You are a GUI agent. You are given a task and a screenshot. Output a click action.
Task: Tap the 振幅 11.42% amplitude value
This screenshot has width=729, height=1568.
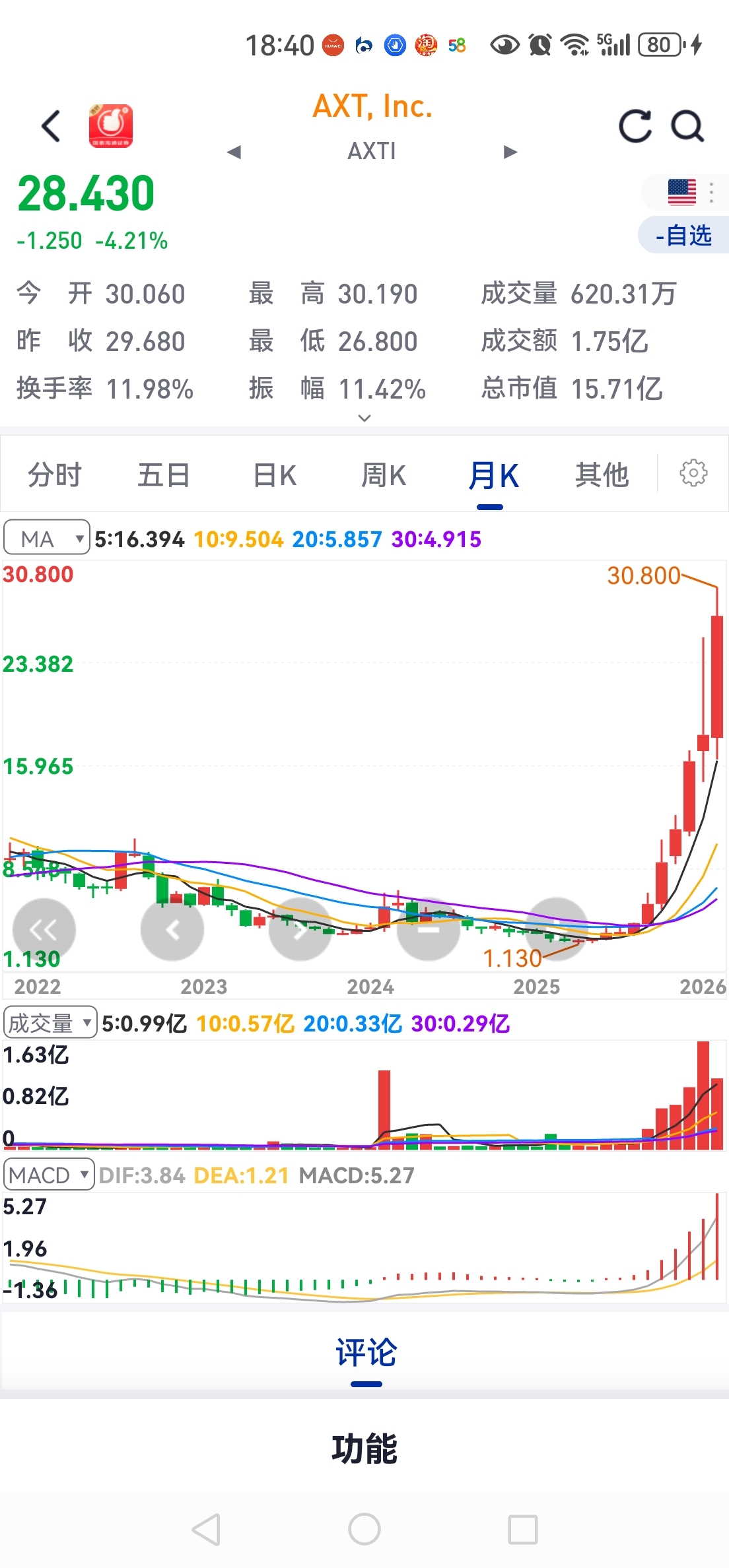pyautogui.click(x=337, y=389)
